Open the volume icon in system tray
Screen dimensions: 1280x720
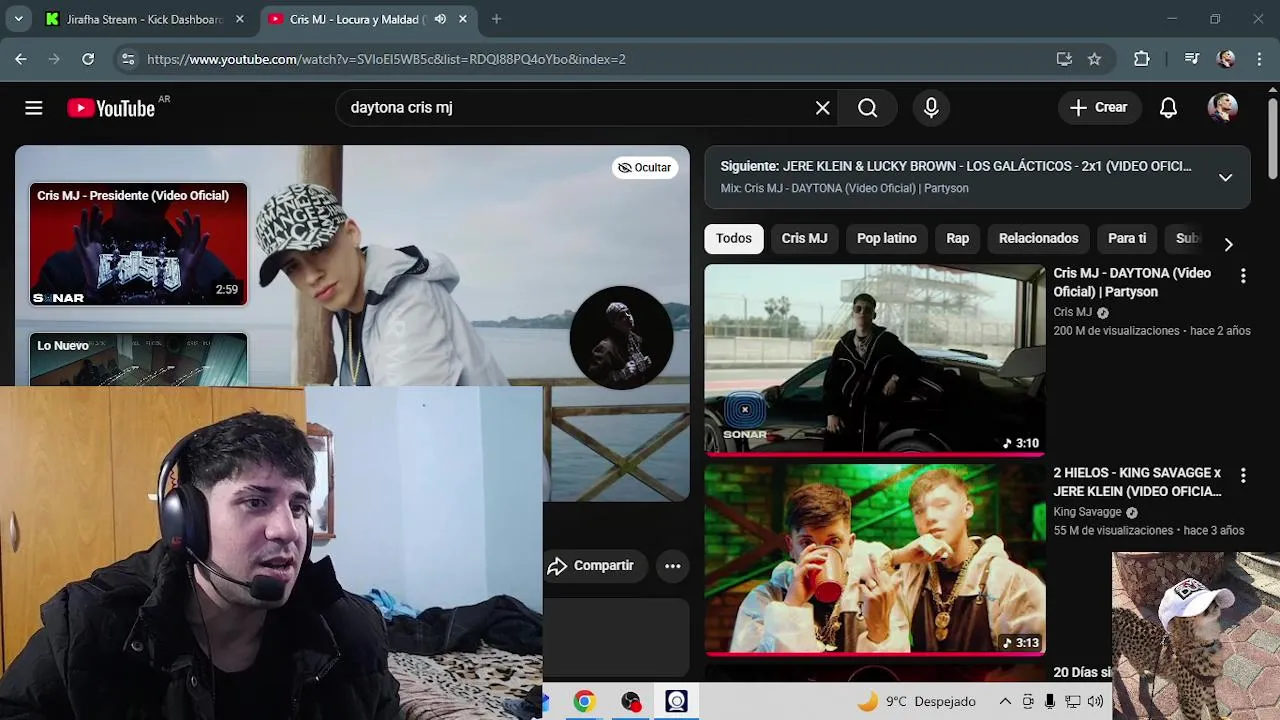1095,702
